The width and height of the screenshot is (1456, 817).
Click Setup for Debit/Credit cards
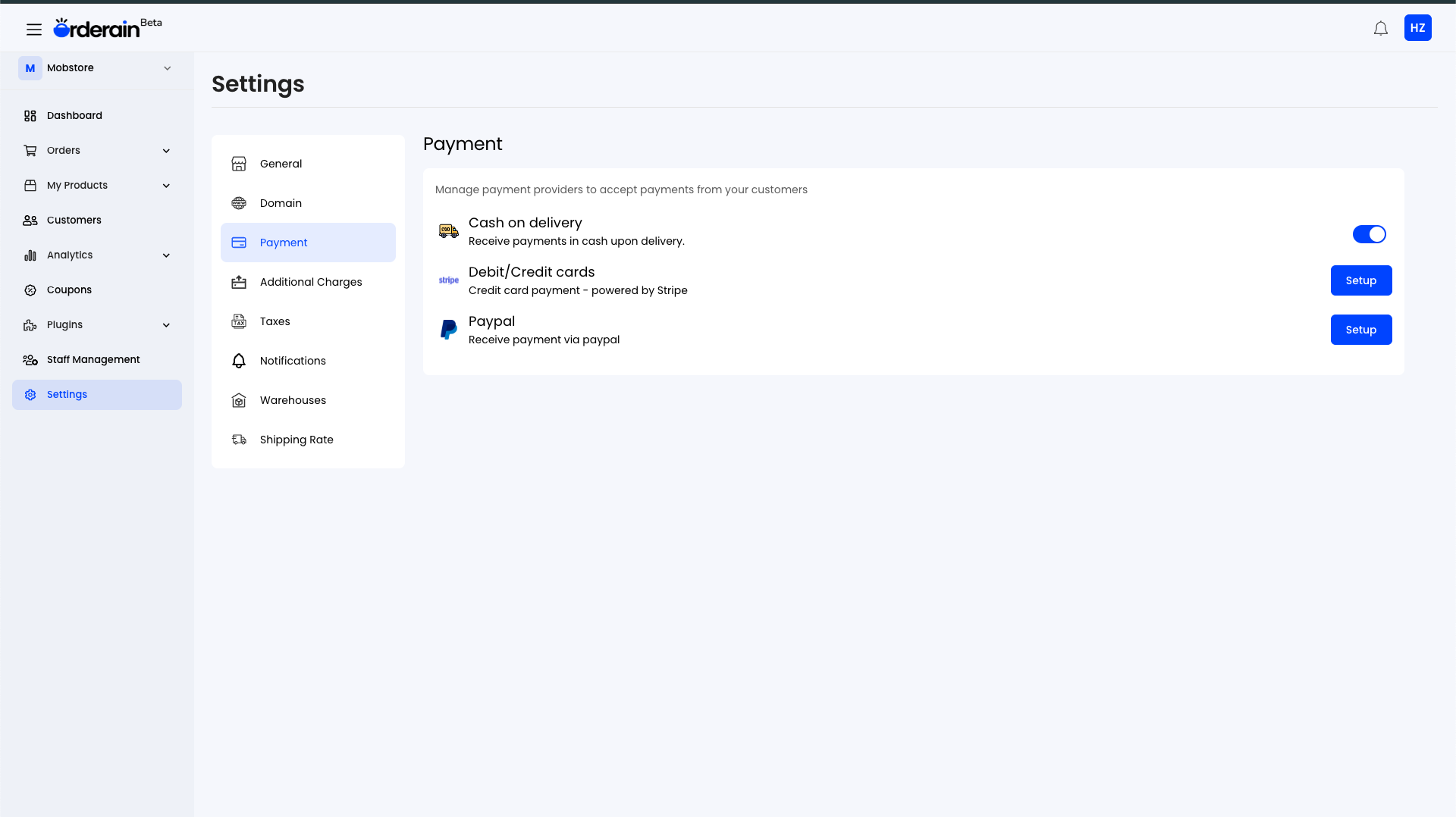click(1360, 280)
